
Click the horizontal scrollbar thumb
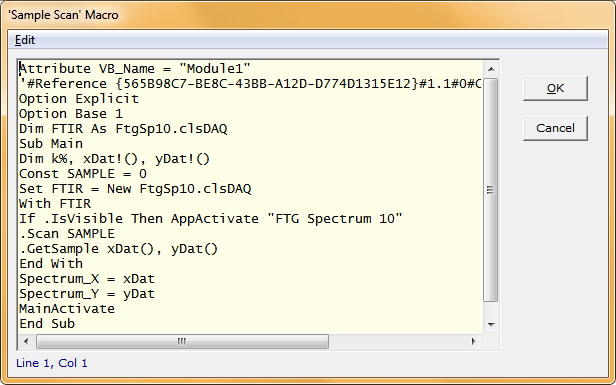[182, 341]
